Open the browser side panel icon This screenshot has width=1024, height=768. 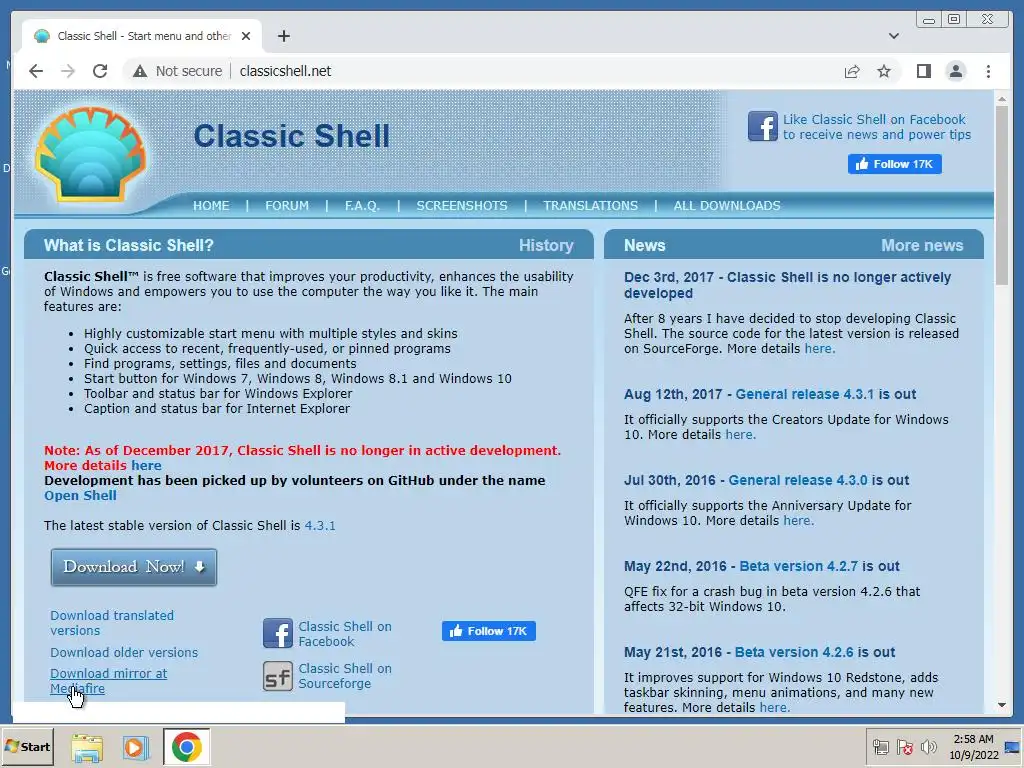(x=923, y=71)
